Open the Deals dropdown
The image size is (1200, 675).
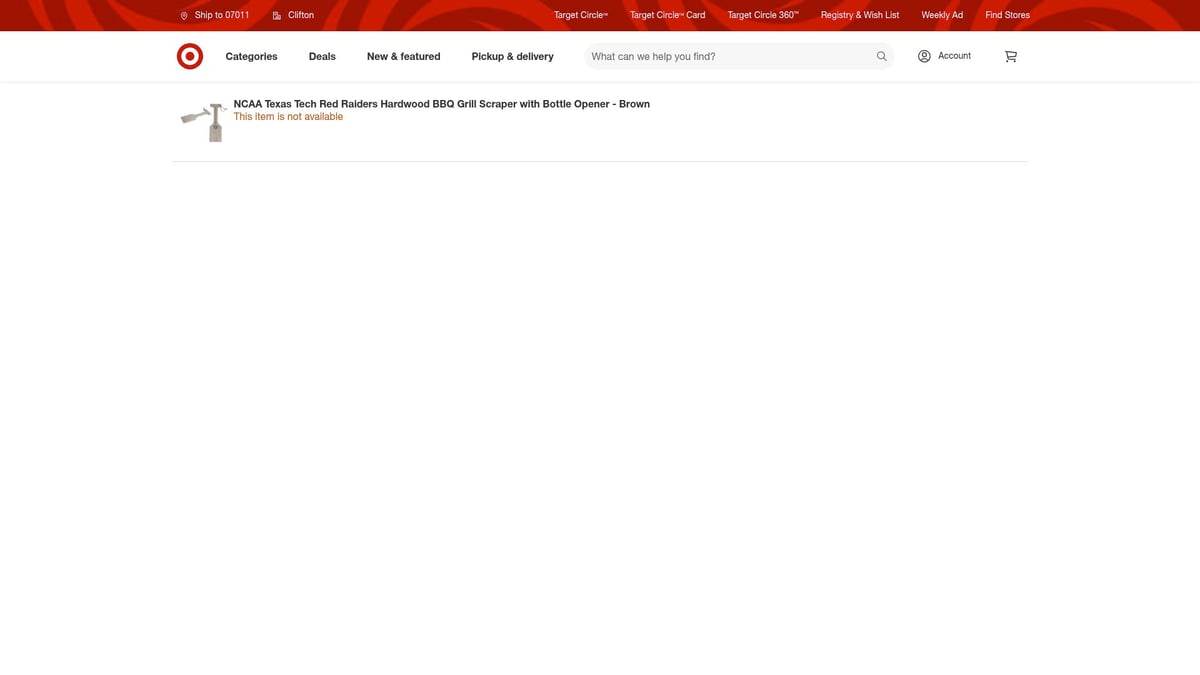click(x=322, y=57)
